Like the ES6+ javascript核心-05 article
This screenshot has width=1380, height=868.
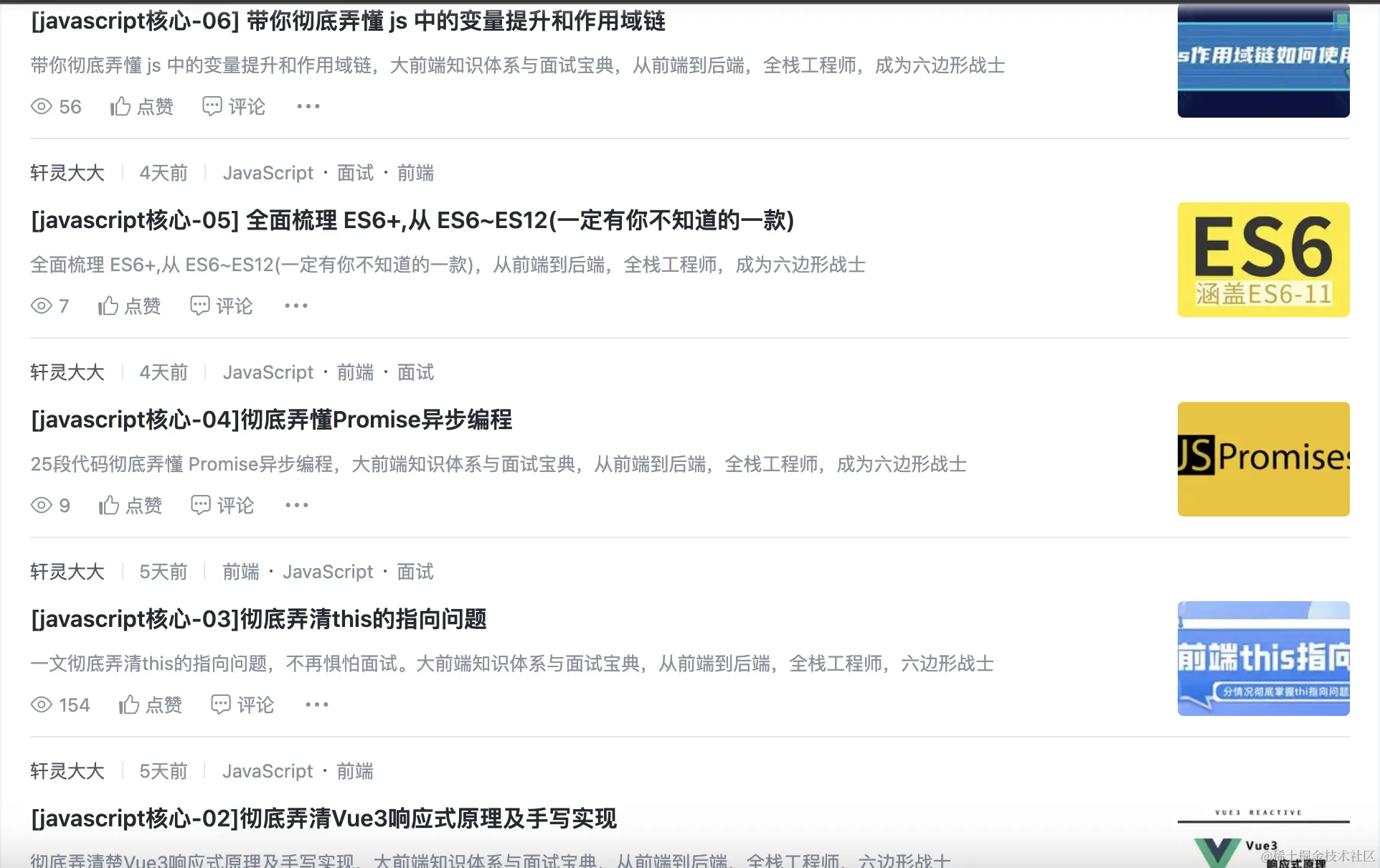(130, 306)
